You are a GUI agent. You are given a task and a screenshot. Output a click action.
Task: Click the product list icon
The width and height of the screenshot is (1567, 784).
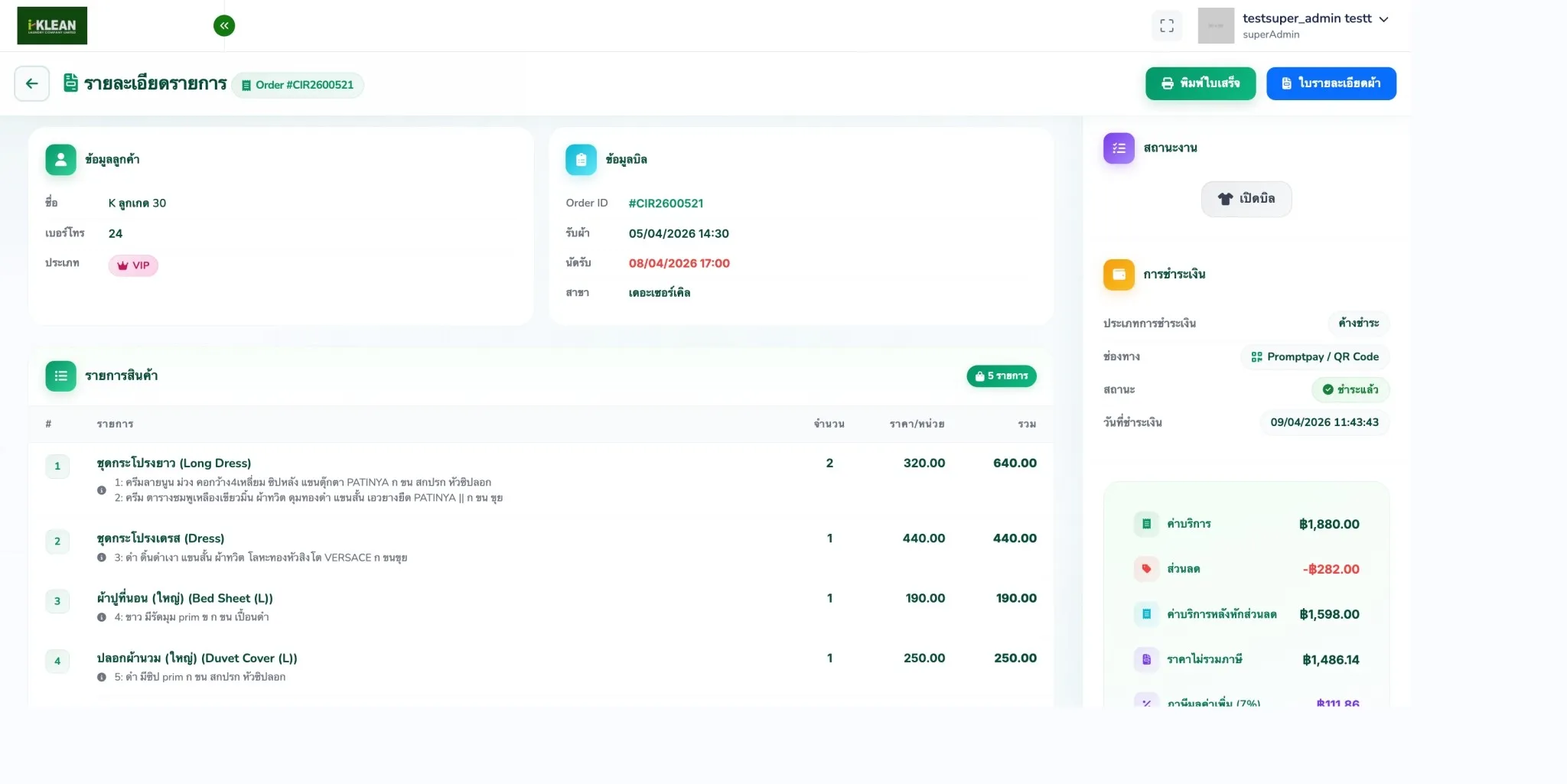(x=60, y=376)
